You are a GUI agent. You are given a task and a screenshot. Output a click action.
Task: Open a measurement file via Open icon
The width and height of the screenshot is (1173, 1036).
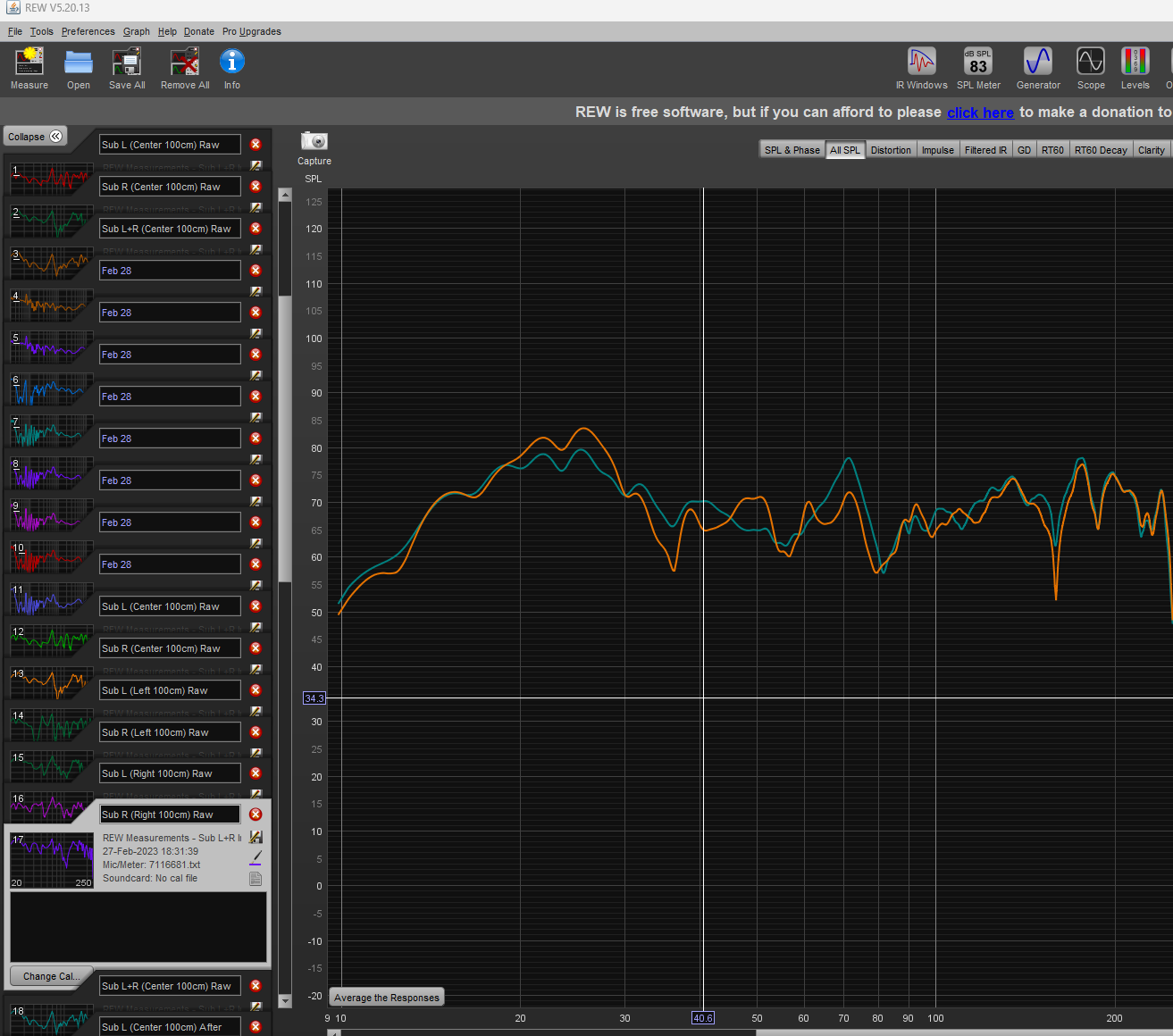(x=79, y=69)
